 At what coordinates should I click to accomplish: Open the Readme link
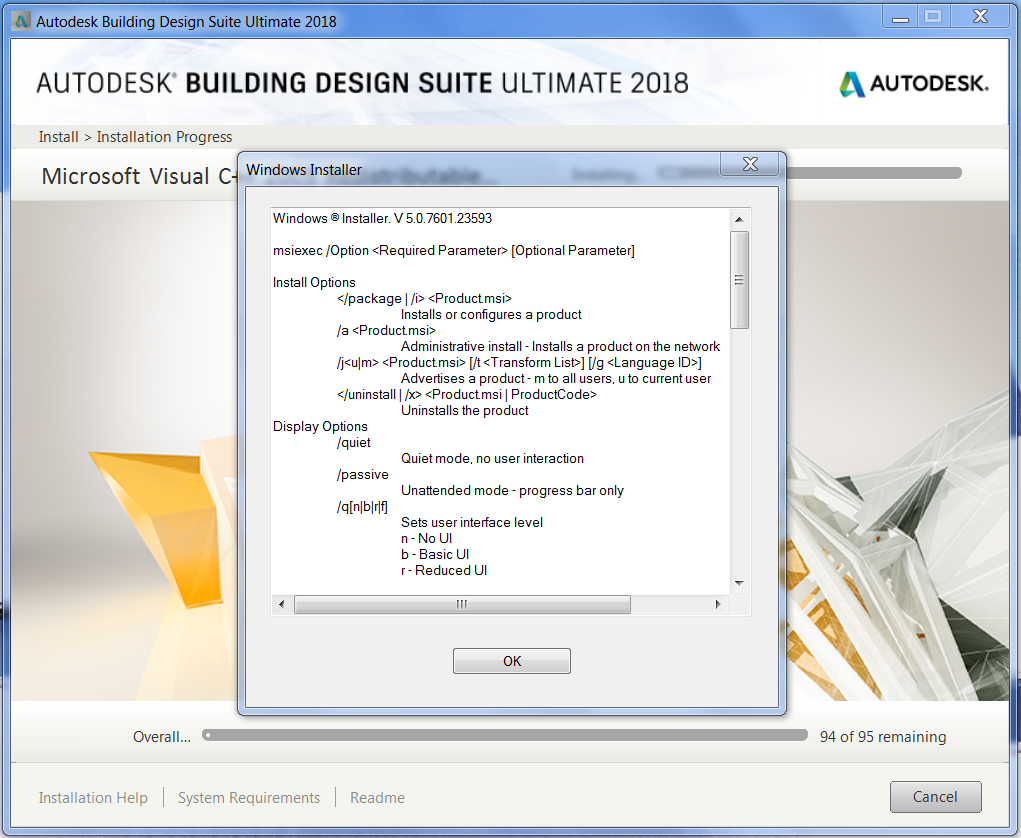(x=378, y=798)
